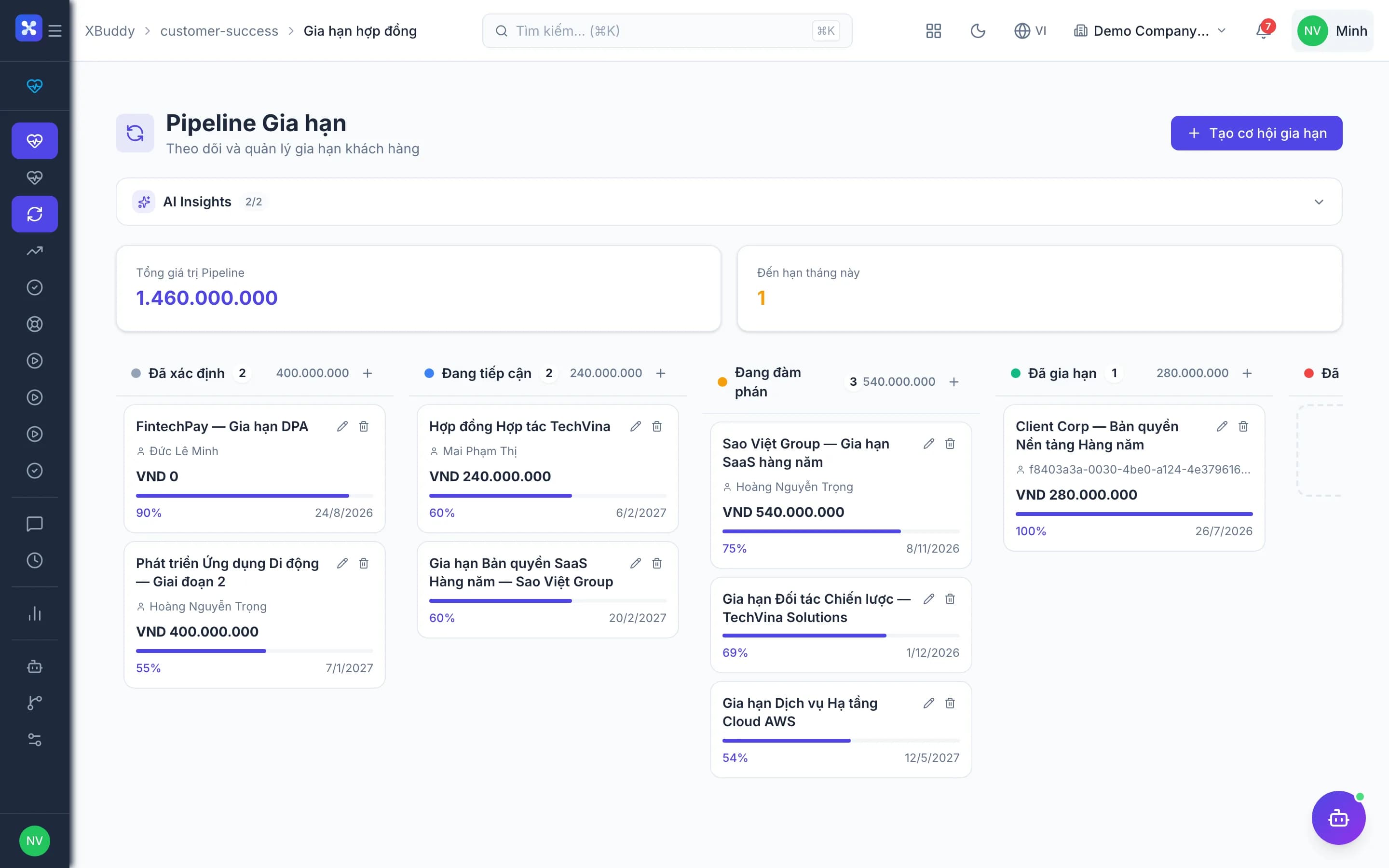Screen dimensions: 1389x868
Task: Click the Pipeline Gia hạn page title
Action: tap(256, 123)
